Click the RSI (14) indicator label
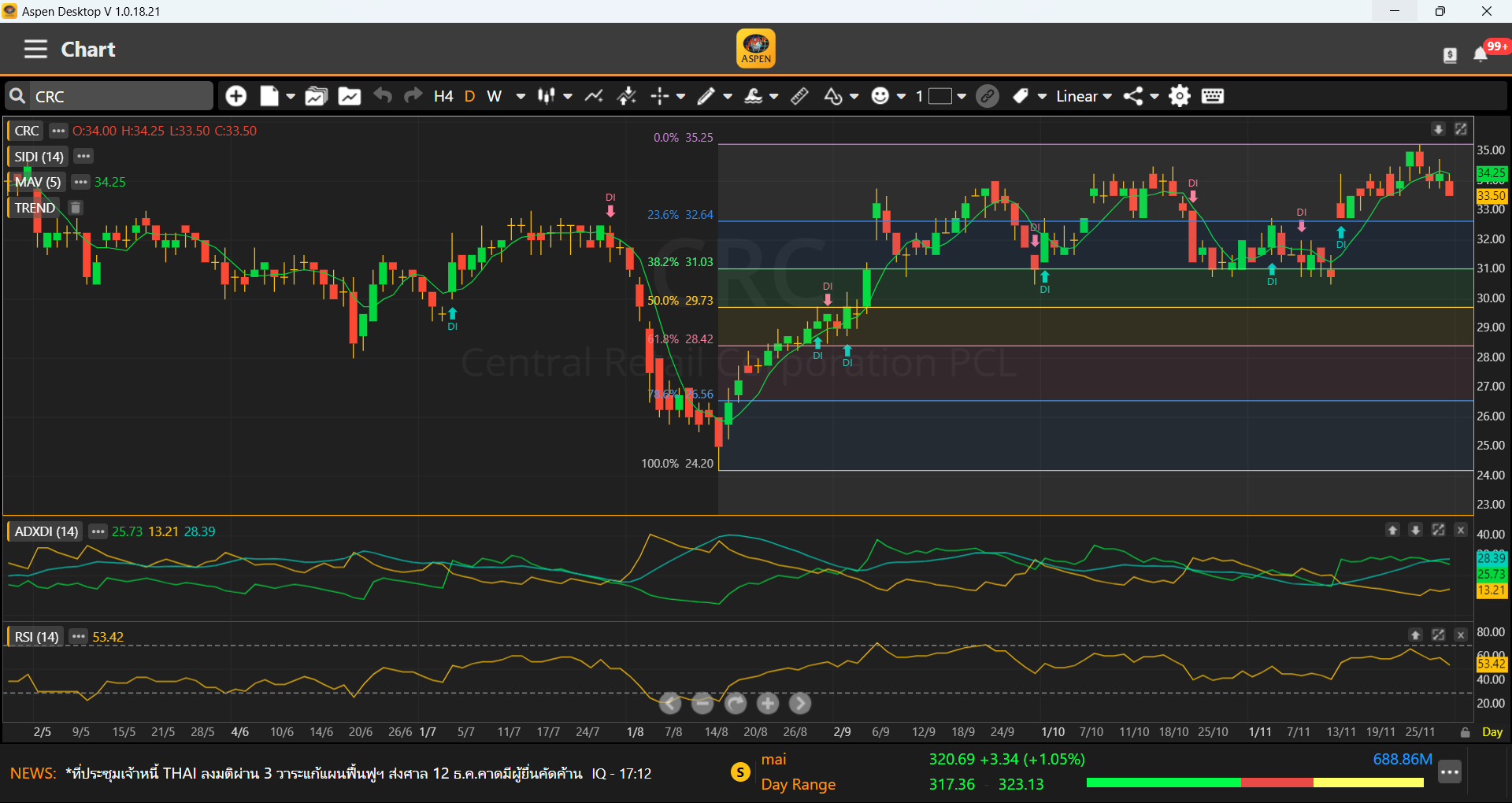Screen dimensions: 1512x803 [36, 636]
